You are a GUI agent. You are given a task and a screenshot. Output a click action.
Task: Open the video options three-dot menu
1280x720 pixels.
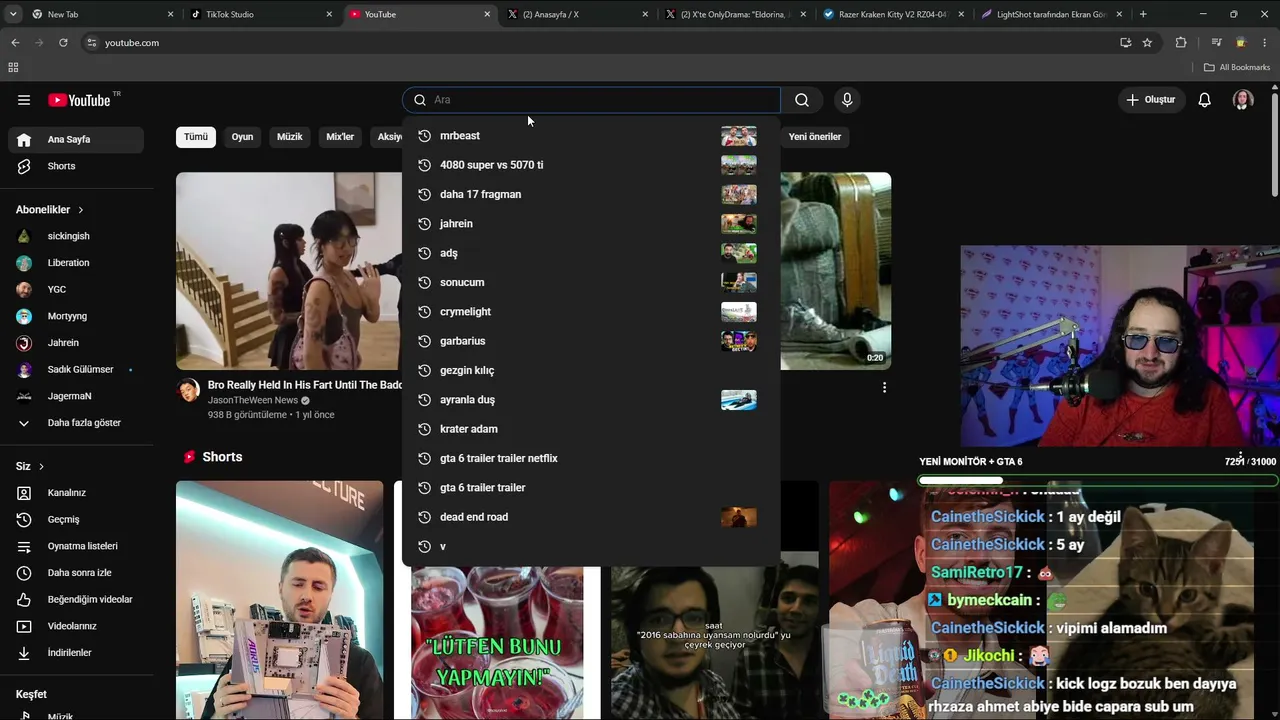tap(884, 387)
